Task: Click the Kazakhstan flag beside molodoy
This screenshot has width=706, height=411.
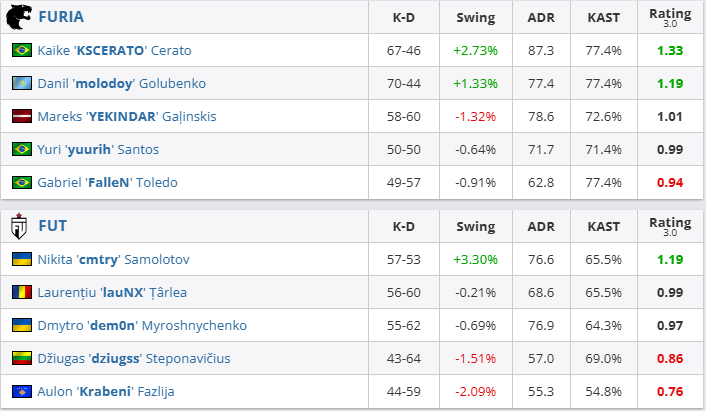Action: (21, 83)
